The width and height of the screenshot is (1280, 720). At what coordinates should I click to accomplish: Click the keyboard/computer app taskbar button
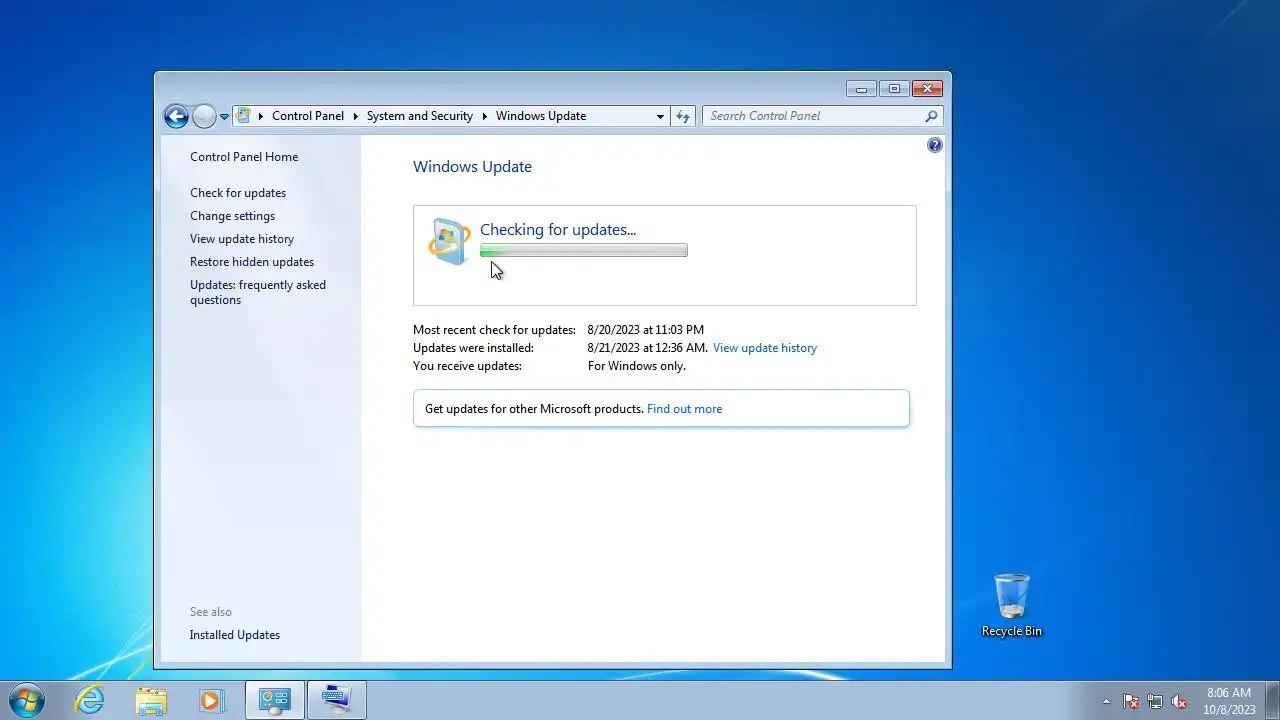pos(336,700)
